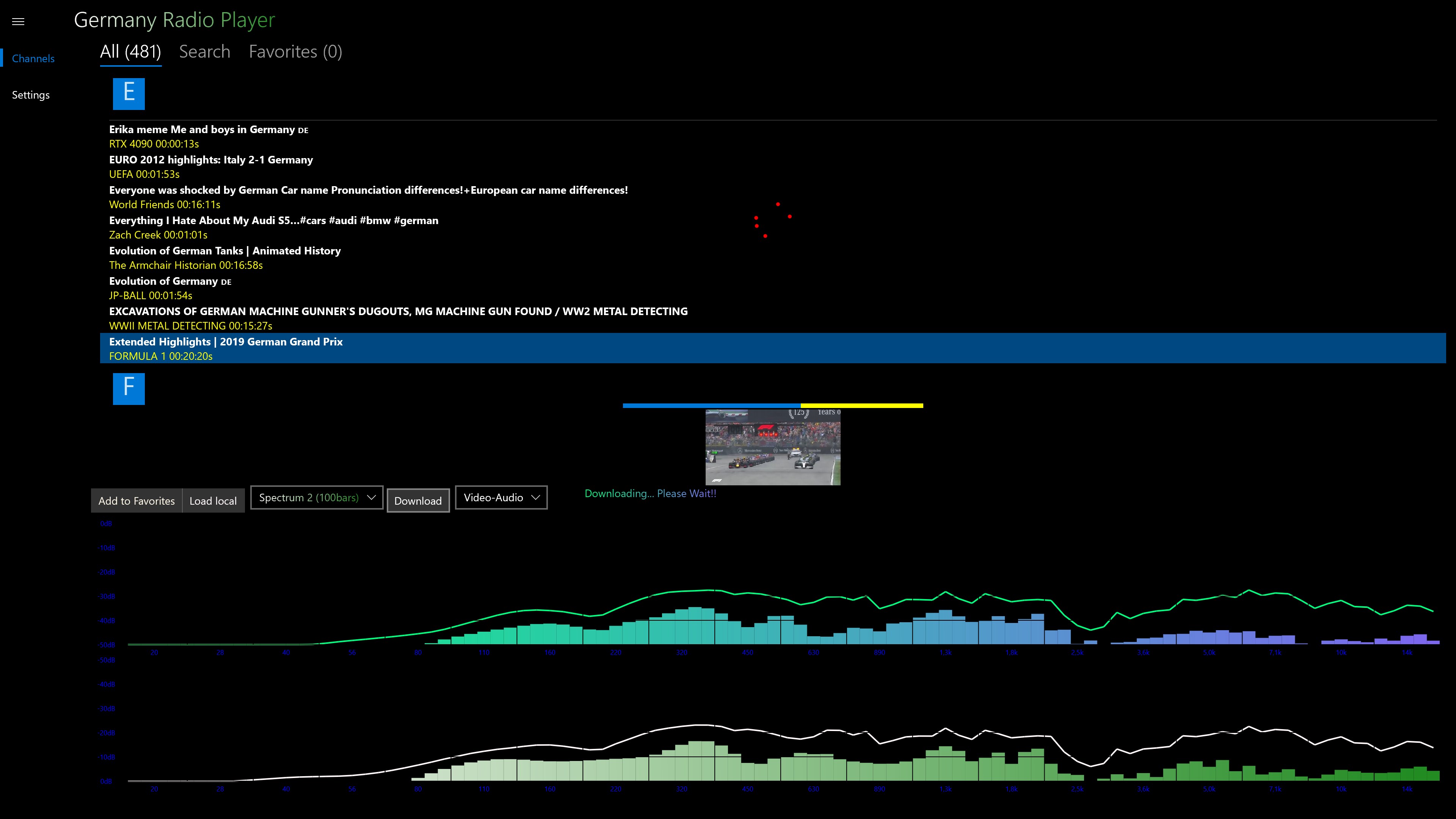Open the Video-Audio format dropdown
This screenshot has height=819, width=1456.
(501, 497)
